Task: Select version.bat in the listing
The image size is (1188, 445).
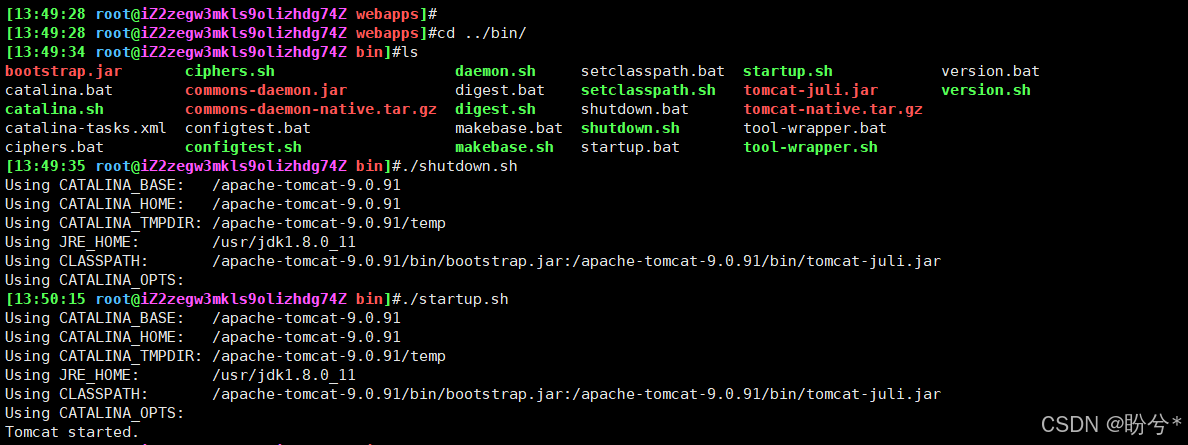Action: [x=991, y=71]
